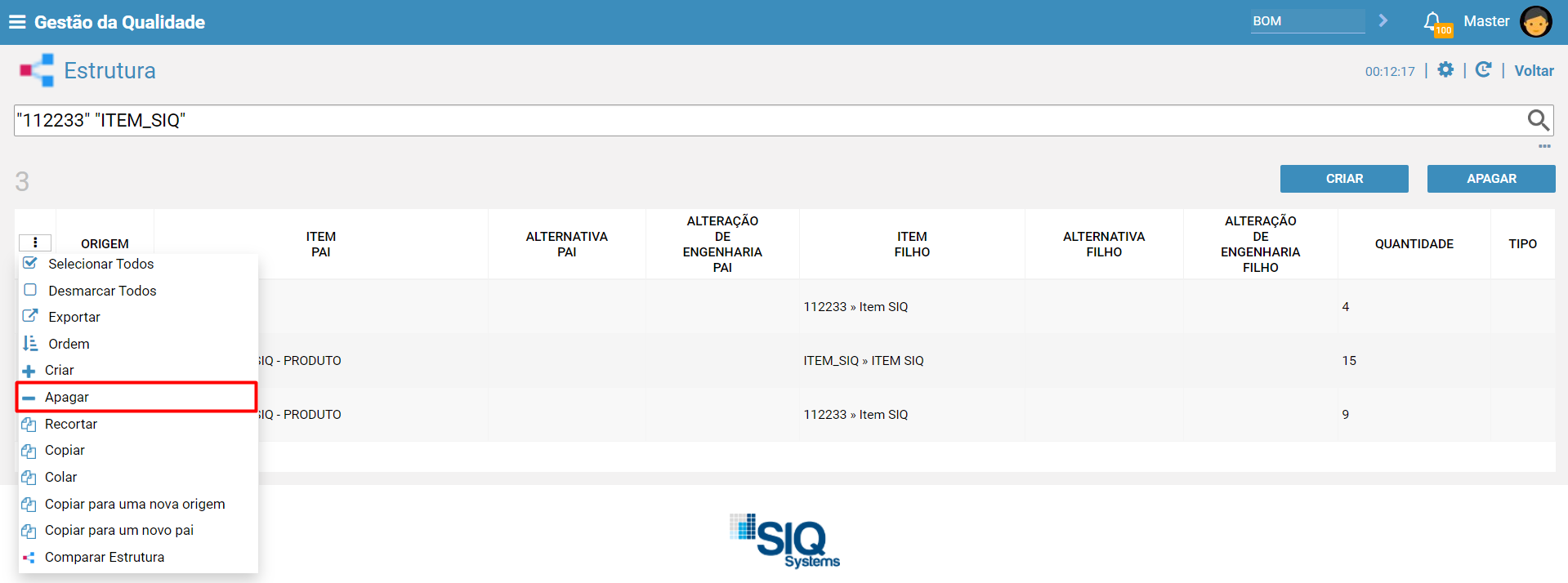
Task: Click the Gestão da Qualidade title
Action: [x=119, y=22]
